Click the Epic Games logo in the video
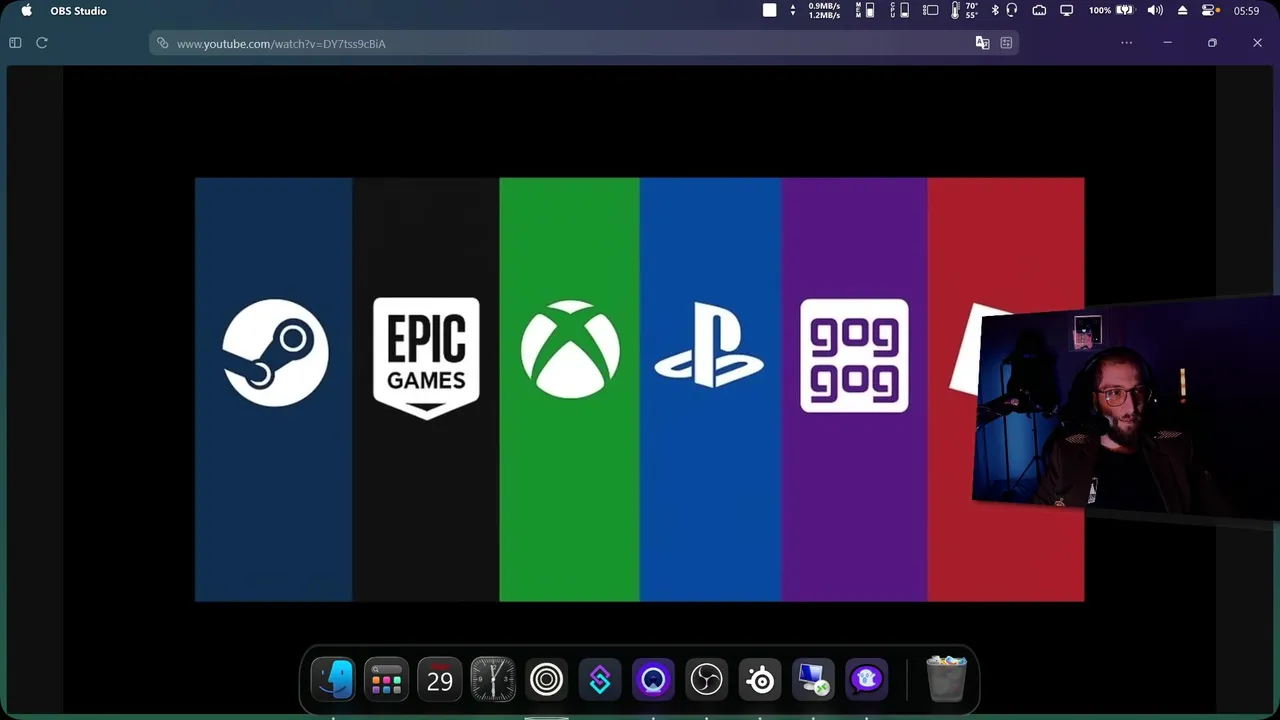The width and height of the screenshot is (1280, 720). pyautogui.click(x=426, y=358)
